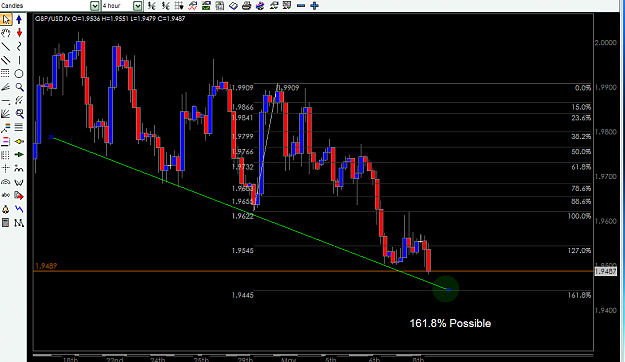Viewport: 625px width, 362px height.
Task: Select the bell alert tool
Action: [x=6, y=209]
